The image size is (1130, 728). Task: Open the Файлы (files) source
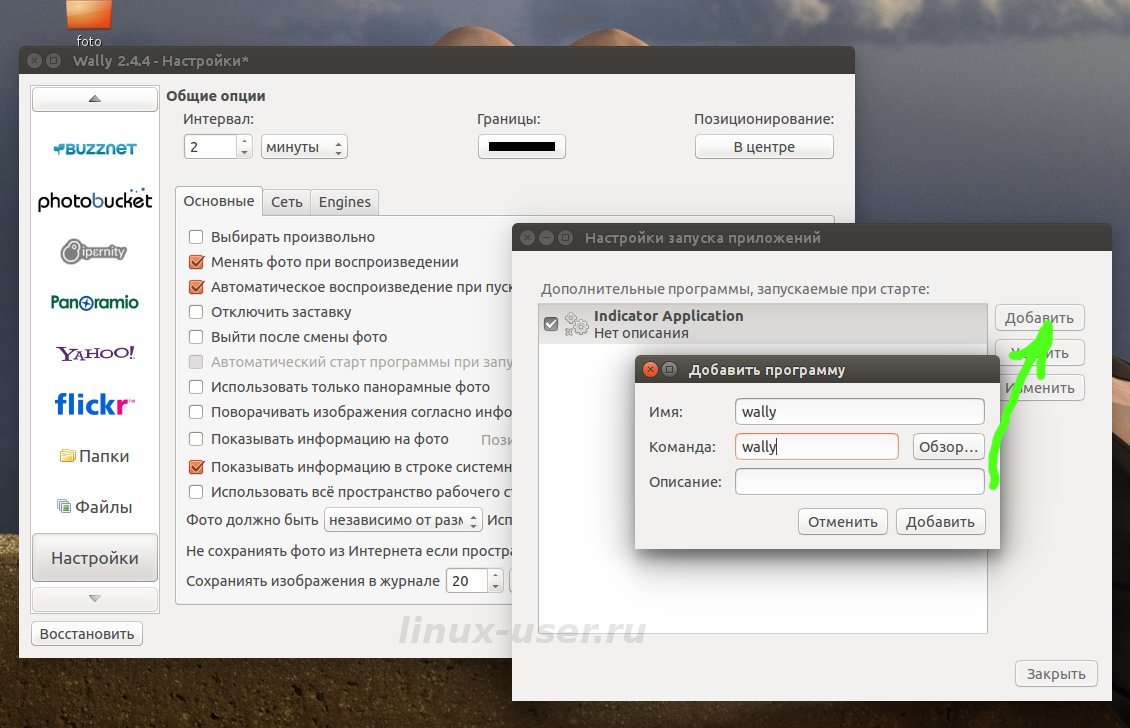click(x=94, y=507)
